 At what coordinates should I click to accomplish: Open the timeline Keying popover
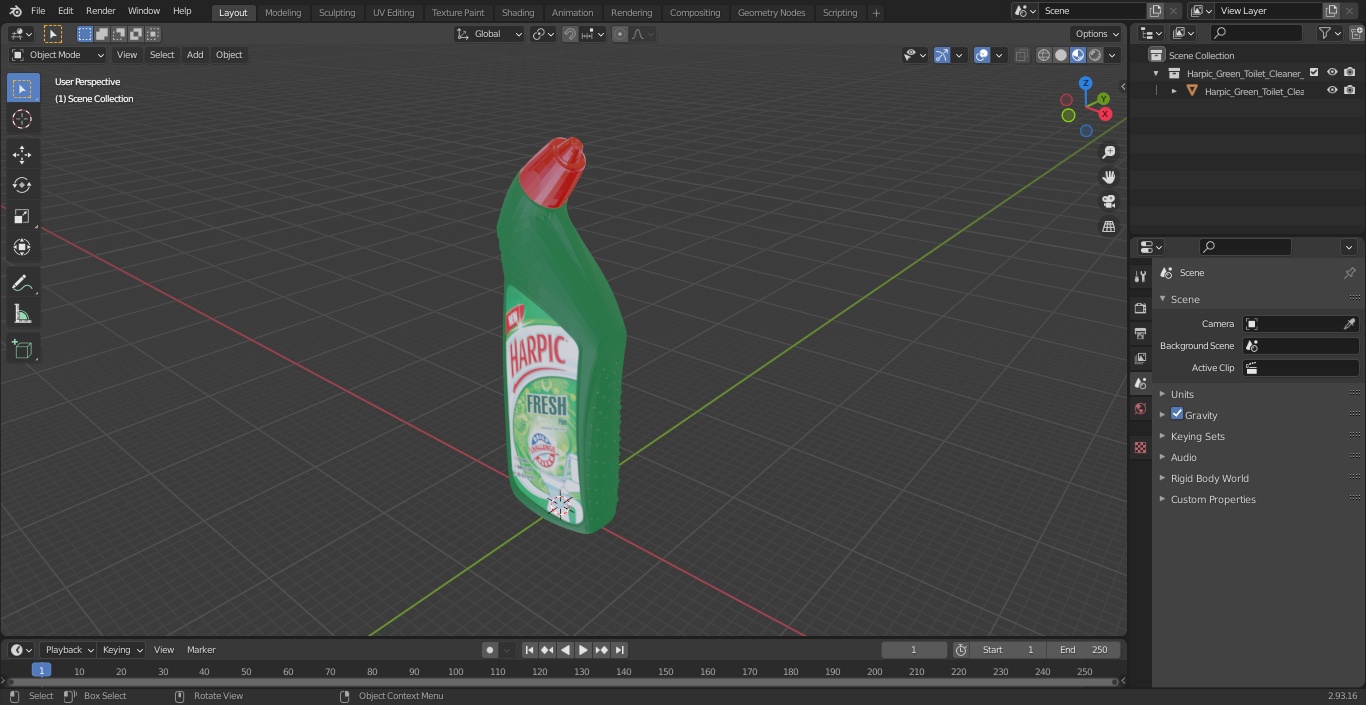pyautogui.click(x=122, y=650)
